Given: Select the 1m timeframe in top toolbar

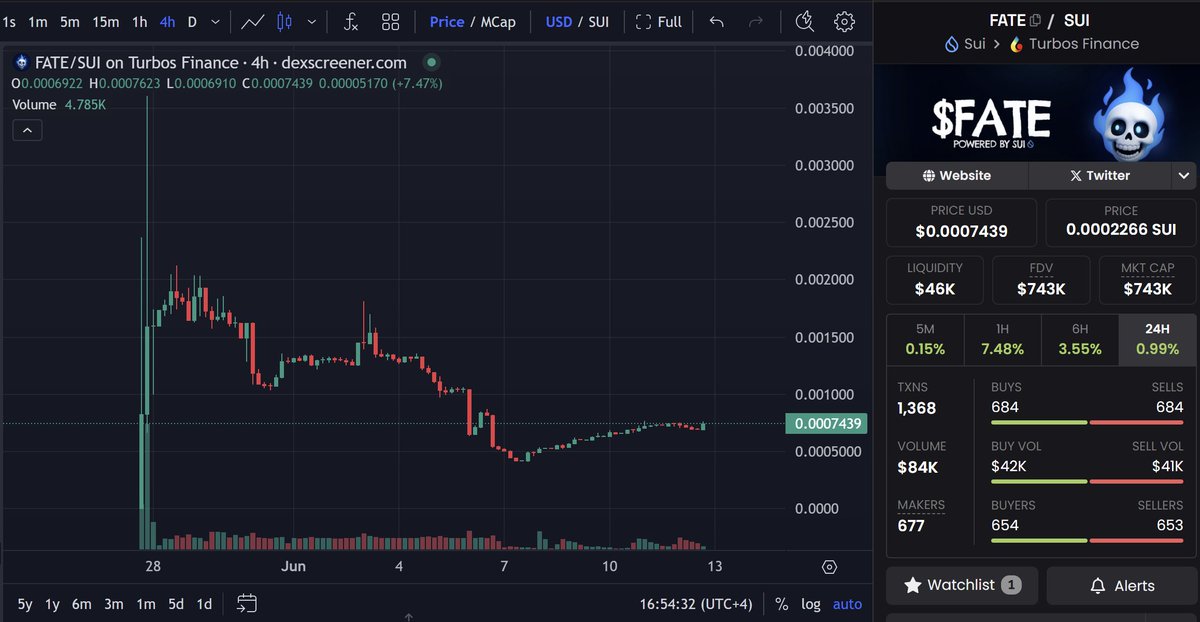Looking at the screenshot, I should [38, 21].
